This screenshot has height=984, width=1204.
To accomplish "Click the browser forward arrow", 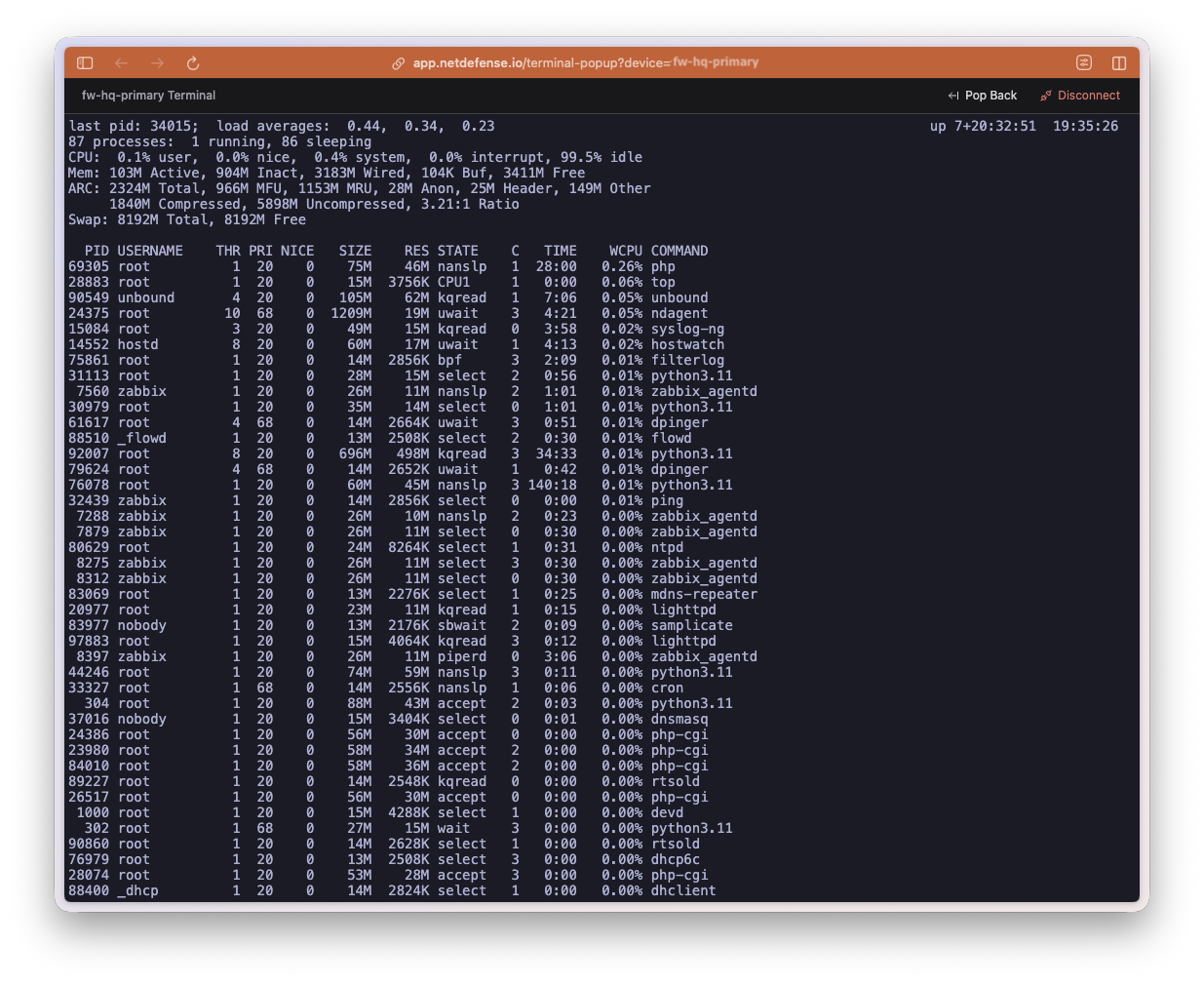I will tap(158, 63).
